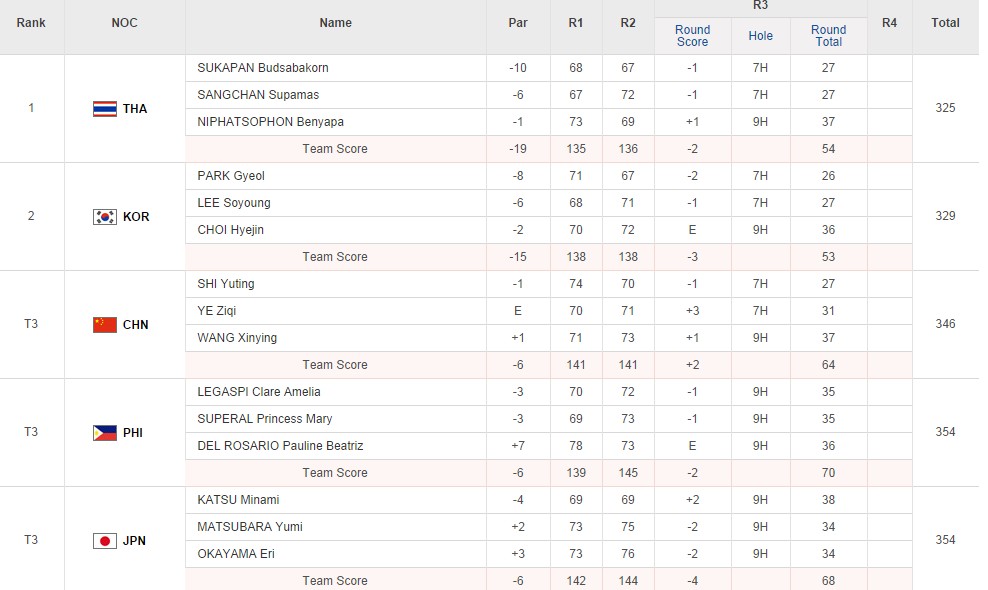Select the YE Ziqi name cell
Screen dimensions: 988x590
pos(217,311)
